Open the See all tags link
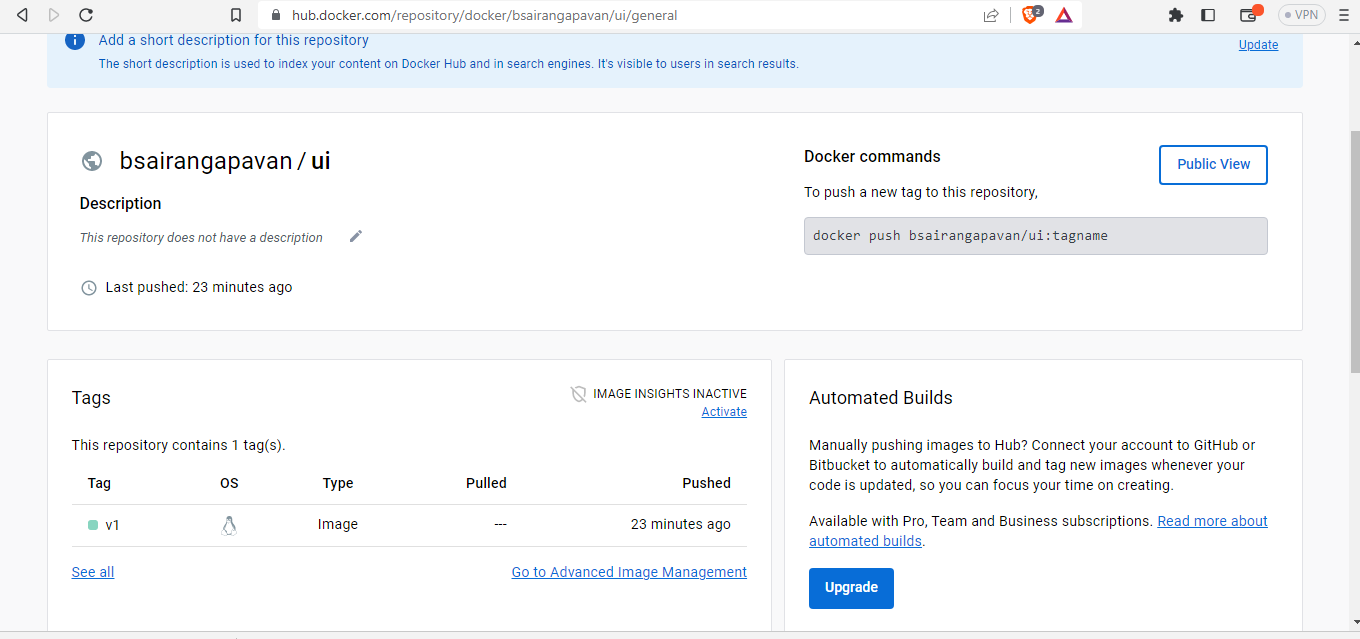1360x639 pixels. [93, 572]
